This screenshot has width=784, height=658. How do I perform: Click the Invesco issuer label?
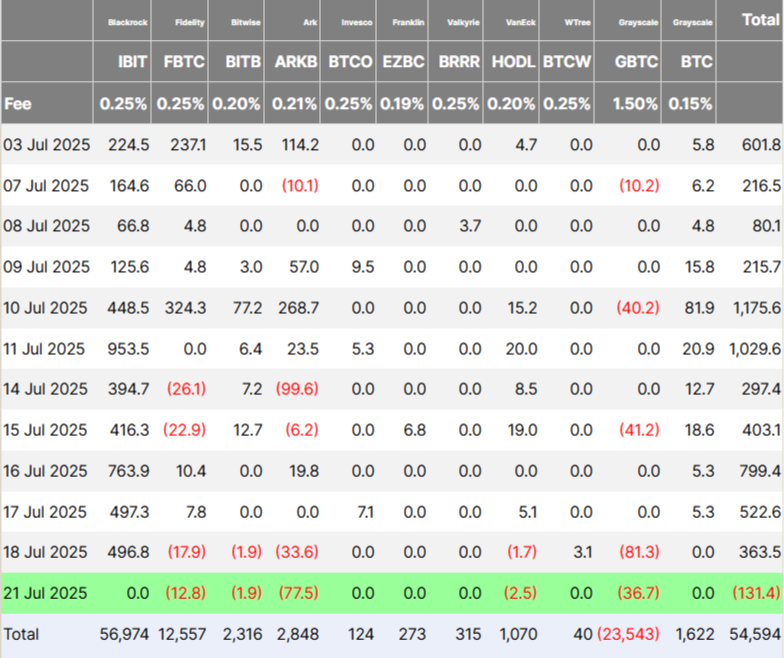point(356,22)
